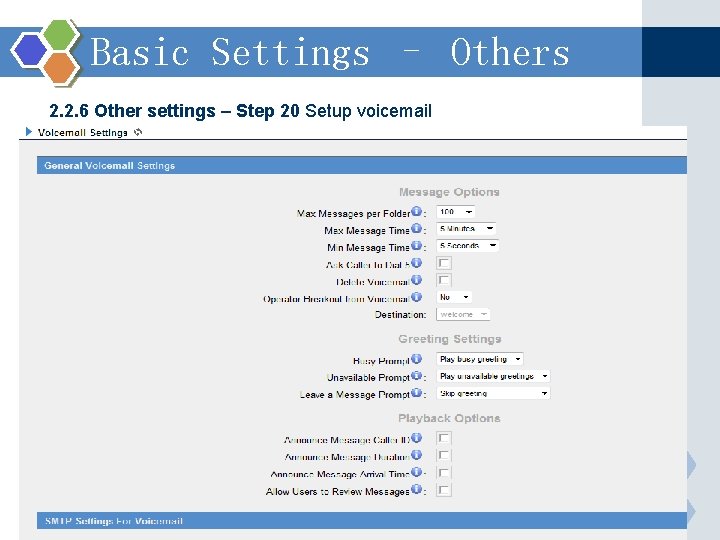
Task: Click slide title Basic Settings - Others
Action: [329, 52]
